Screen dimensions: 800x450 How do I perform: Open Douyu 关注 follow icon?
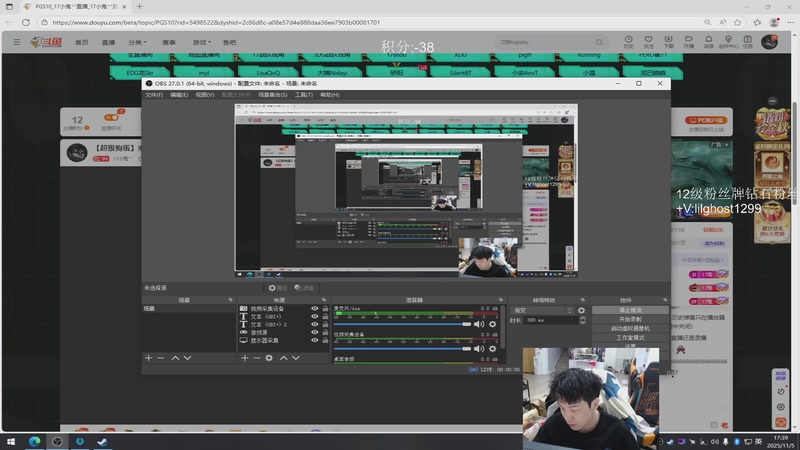coord(648,42)
